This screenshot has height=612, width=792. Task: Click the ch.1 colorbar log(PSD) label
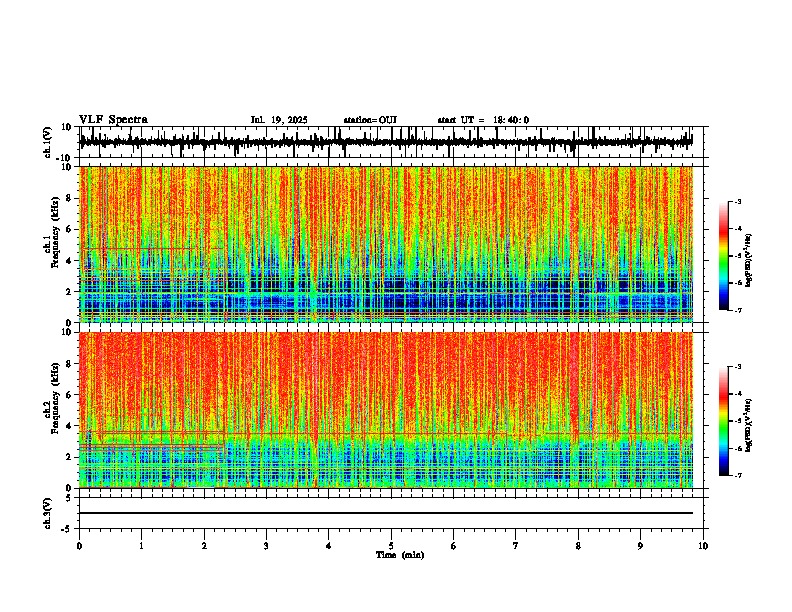point(748,261)
